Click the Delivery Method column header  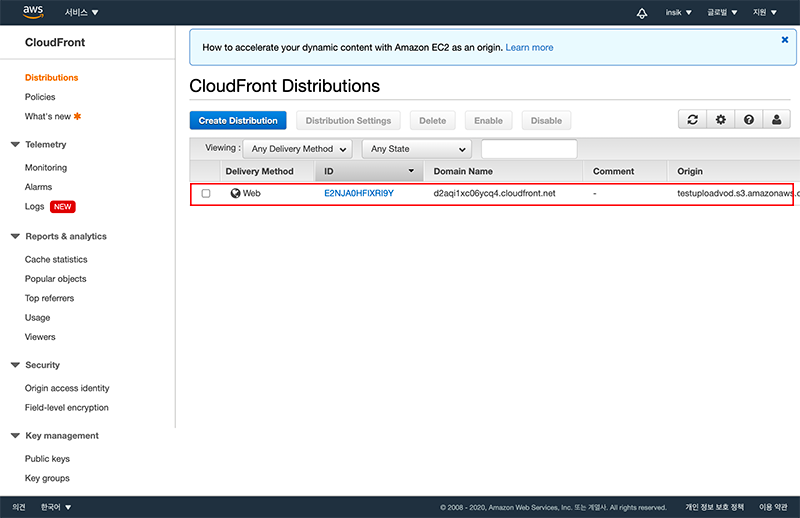(260, 171)
